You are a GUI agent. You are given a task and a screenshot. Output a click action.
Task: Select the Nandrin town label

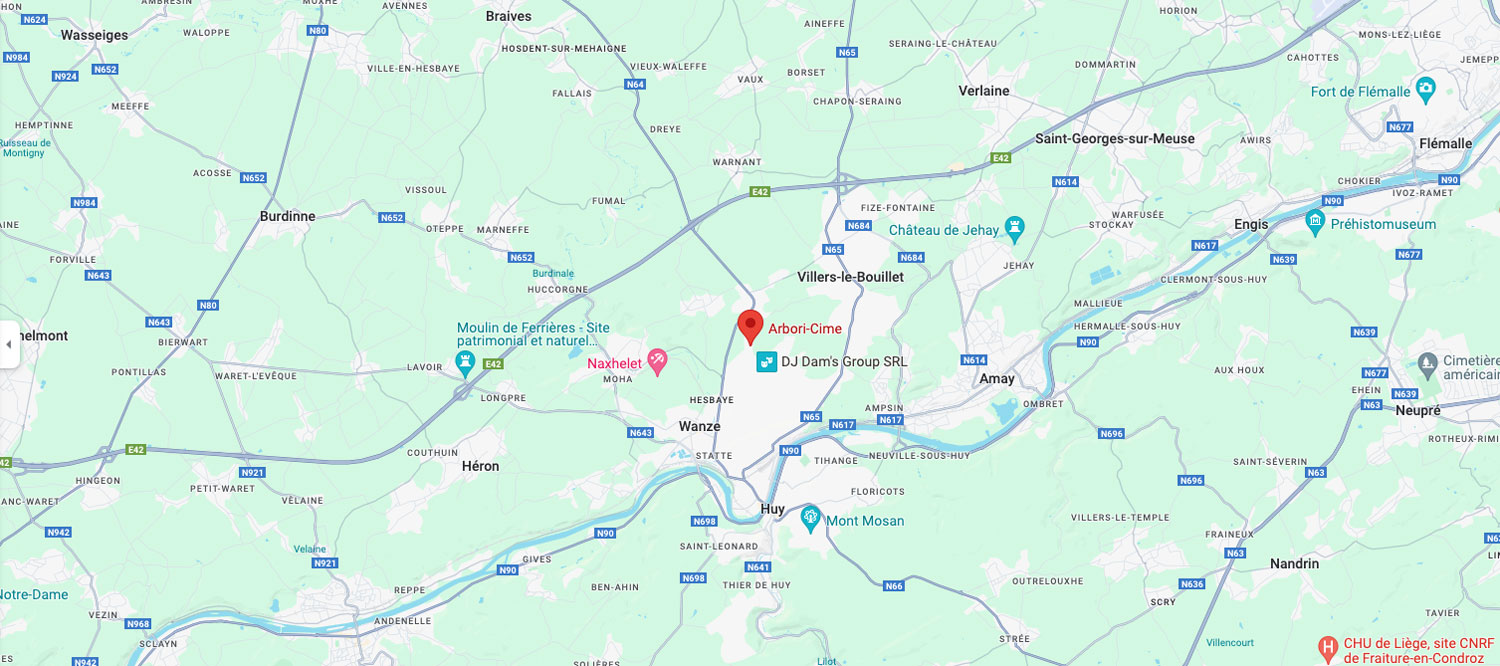click(1294, 564)
